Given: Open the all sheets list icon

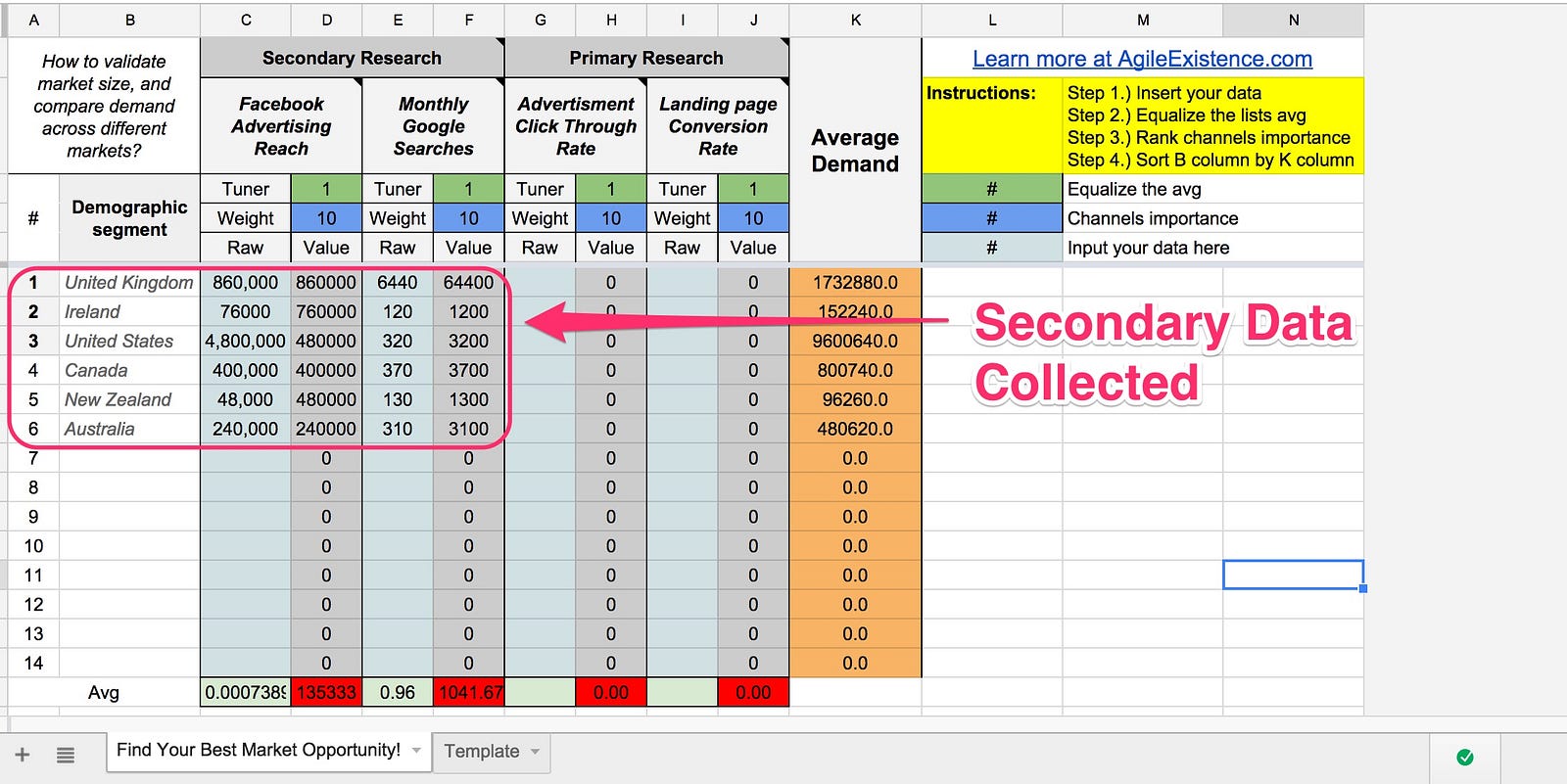Looking at the screenshot, I should pyautogui.click(x=66, y=755).
